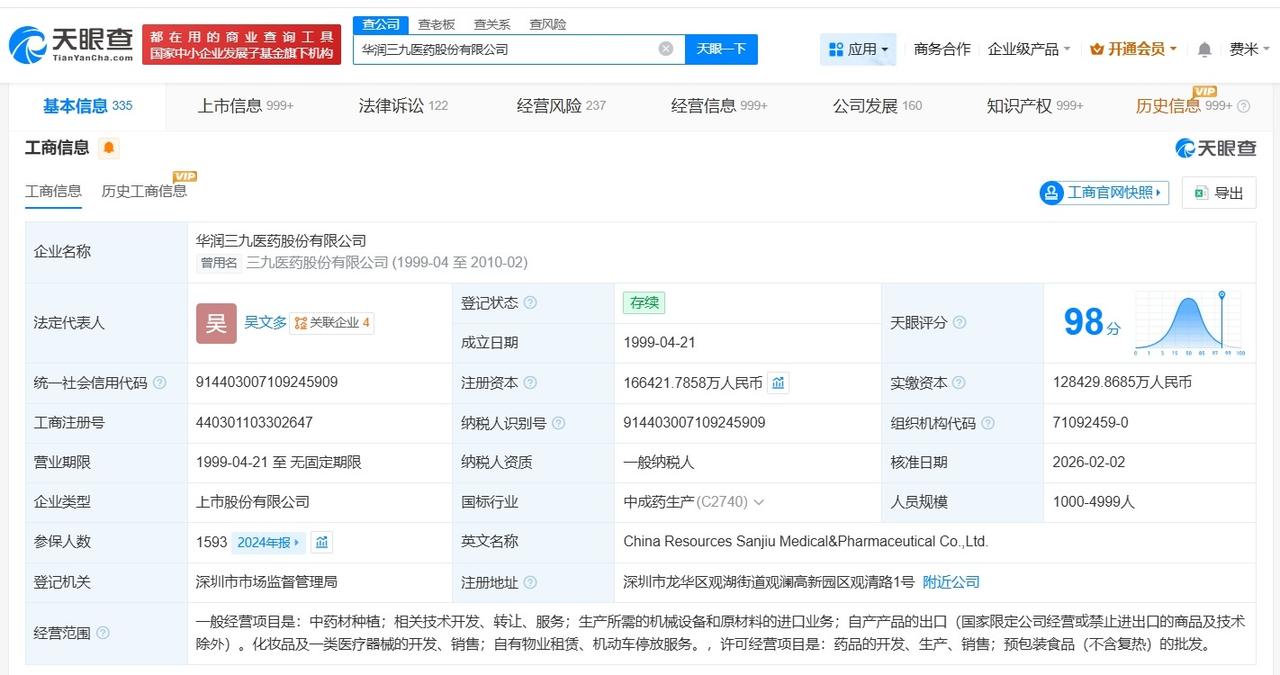
Task: Expand the 企业级产品 menu
Action: (x=1029, y=49)
